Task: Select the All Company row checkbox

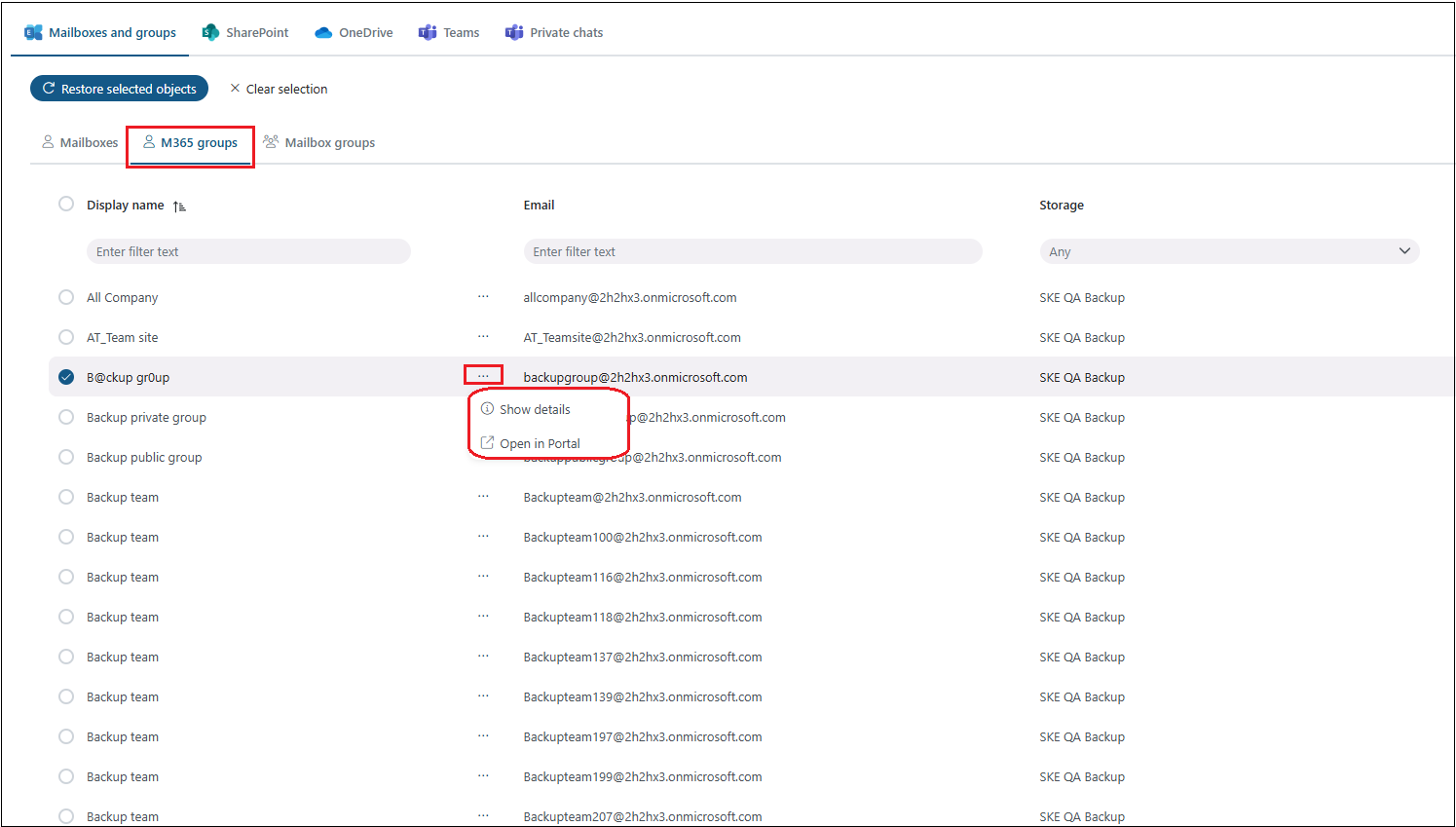Action: tap(66, 297)
